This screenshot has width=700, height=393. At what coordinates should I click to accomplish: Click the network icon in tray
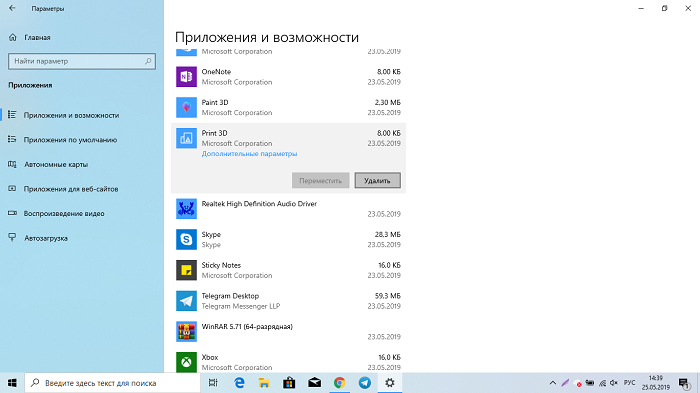[602, 383]
